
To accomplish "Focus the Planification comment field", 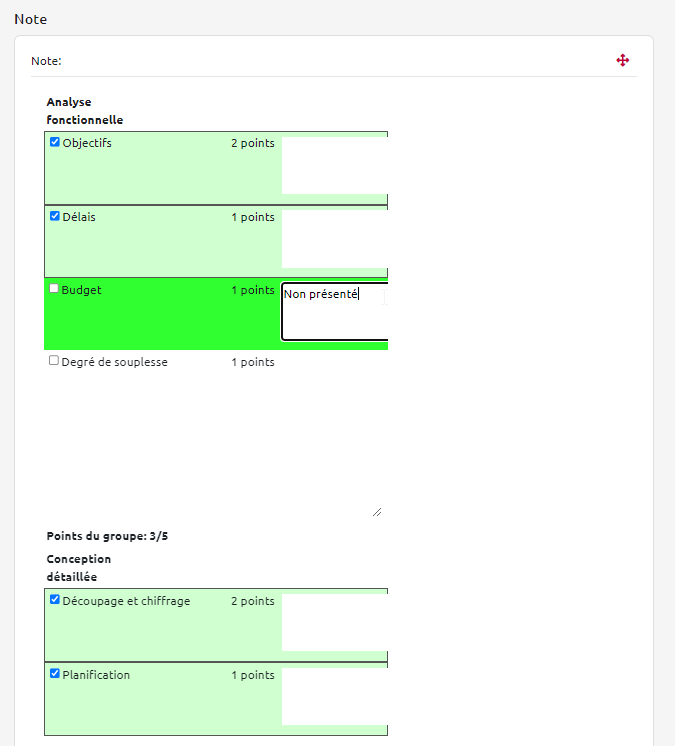I will click(x=334, y=696).
